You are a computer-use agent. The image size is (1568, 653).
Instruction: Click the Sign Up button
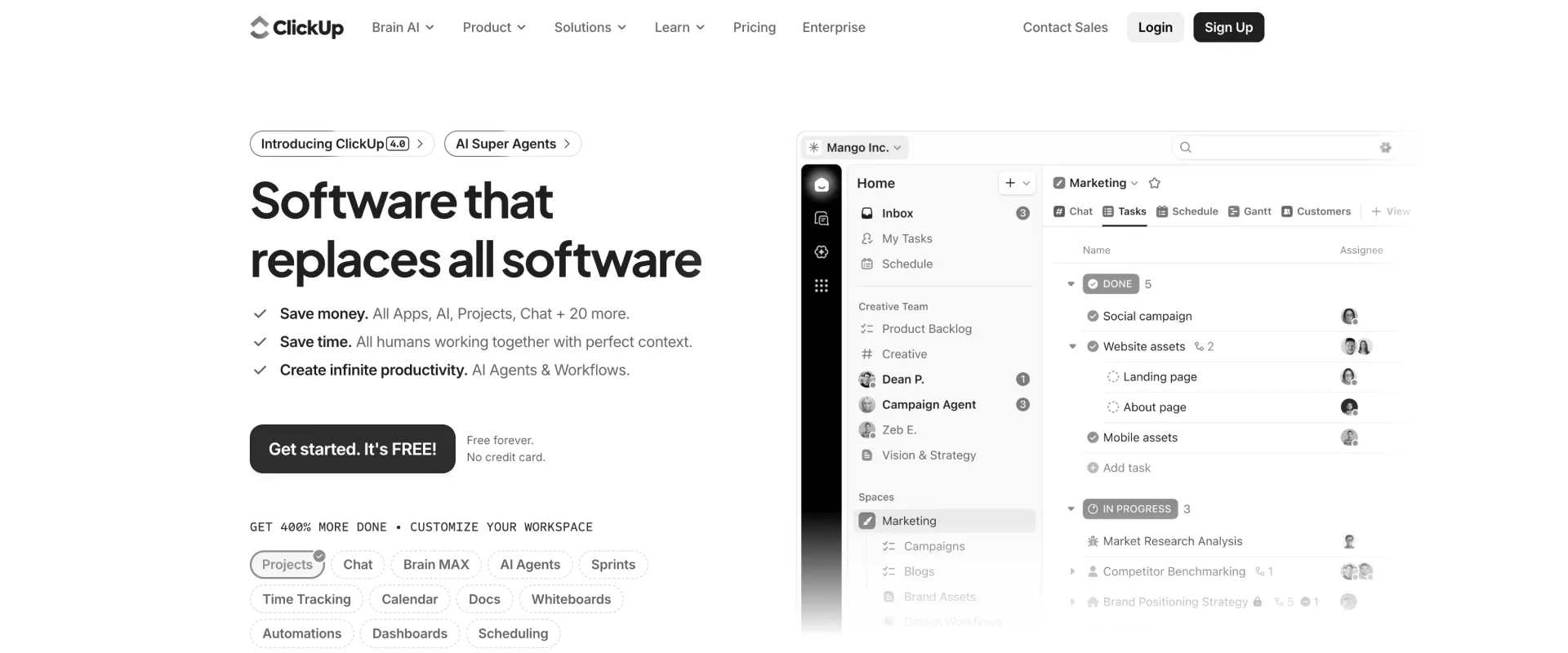1228,27
